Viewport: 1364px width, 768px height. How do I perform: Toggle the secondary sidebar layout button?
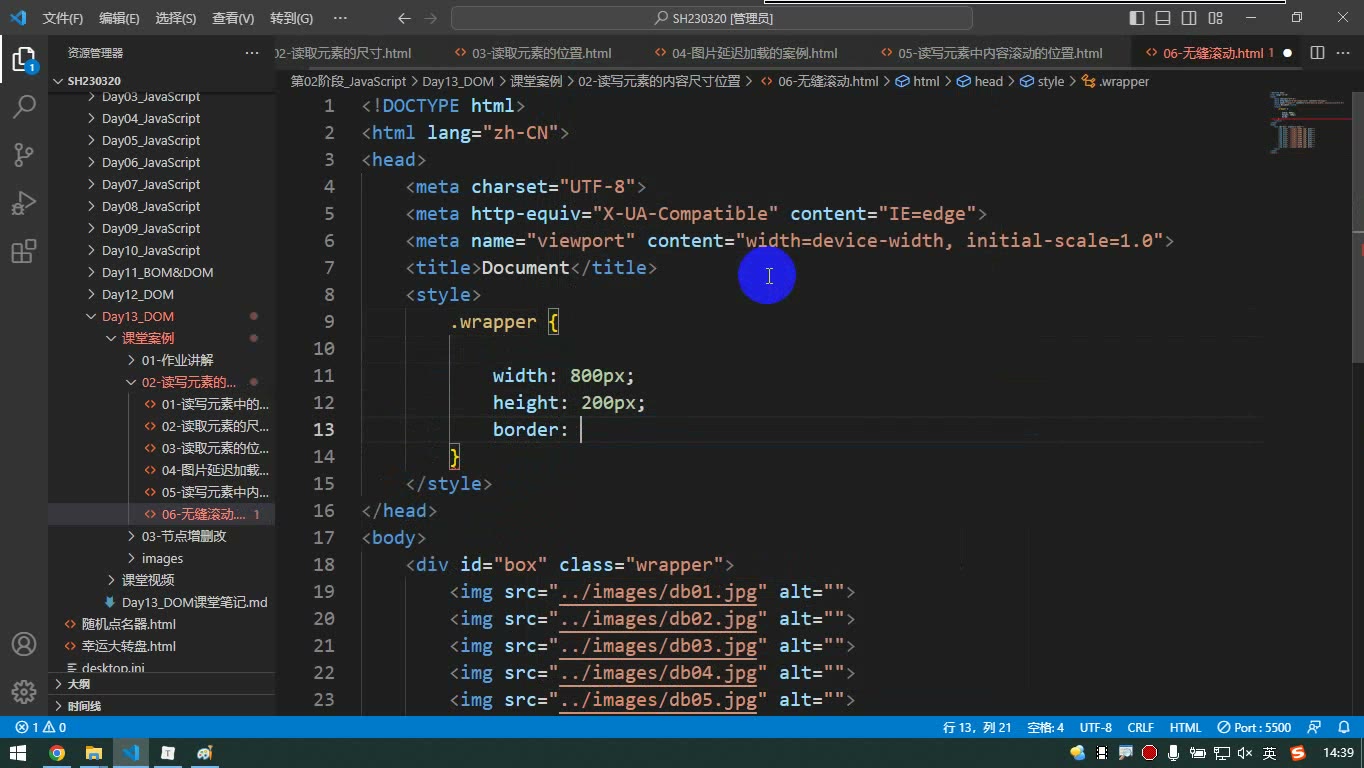tap(1189, 18)
